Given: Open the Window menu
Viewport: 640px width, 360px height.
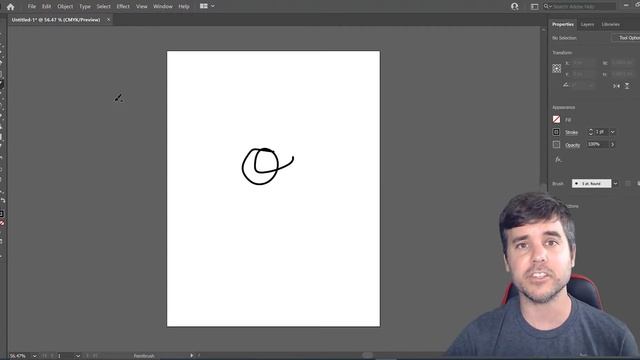Looking at the screenshot, I should (162, 7).
